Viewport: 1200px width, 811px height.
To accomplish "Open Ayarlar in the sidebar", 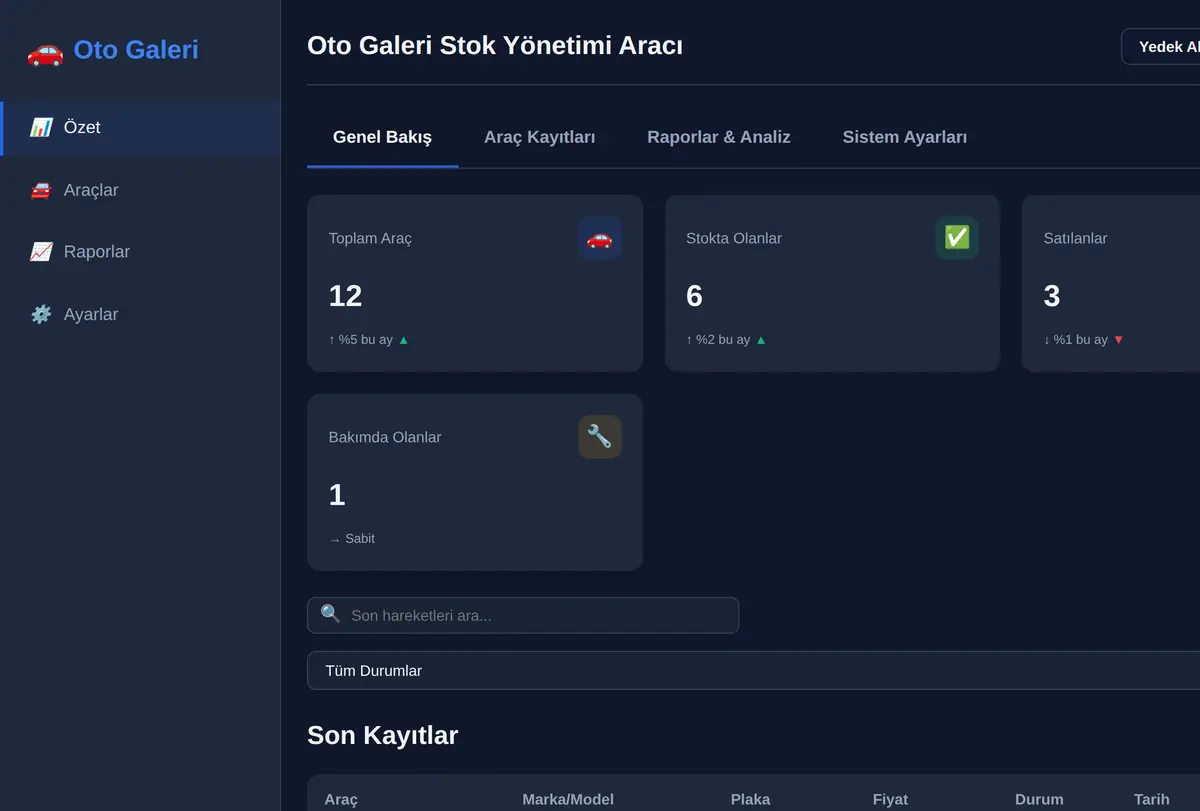I will 140,314.
